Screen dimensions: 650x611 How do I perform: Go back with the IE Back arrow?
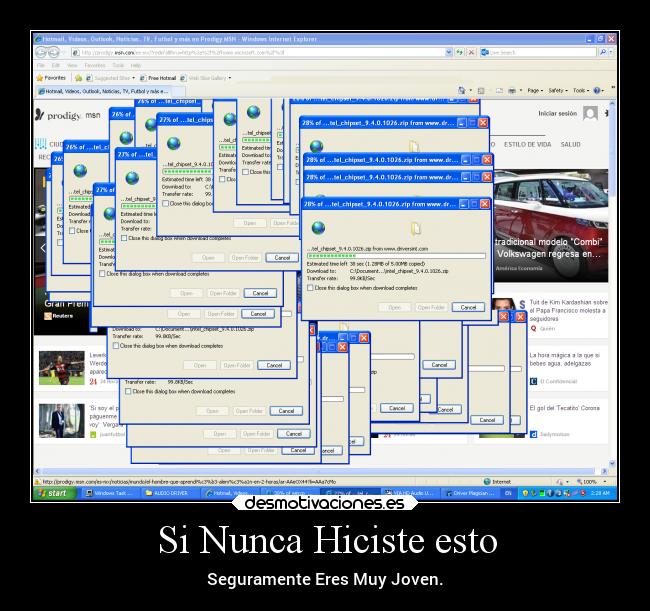[41, 52]
